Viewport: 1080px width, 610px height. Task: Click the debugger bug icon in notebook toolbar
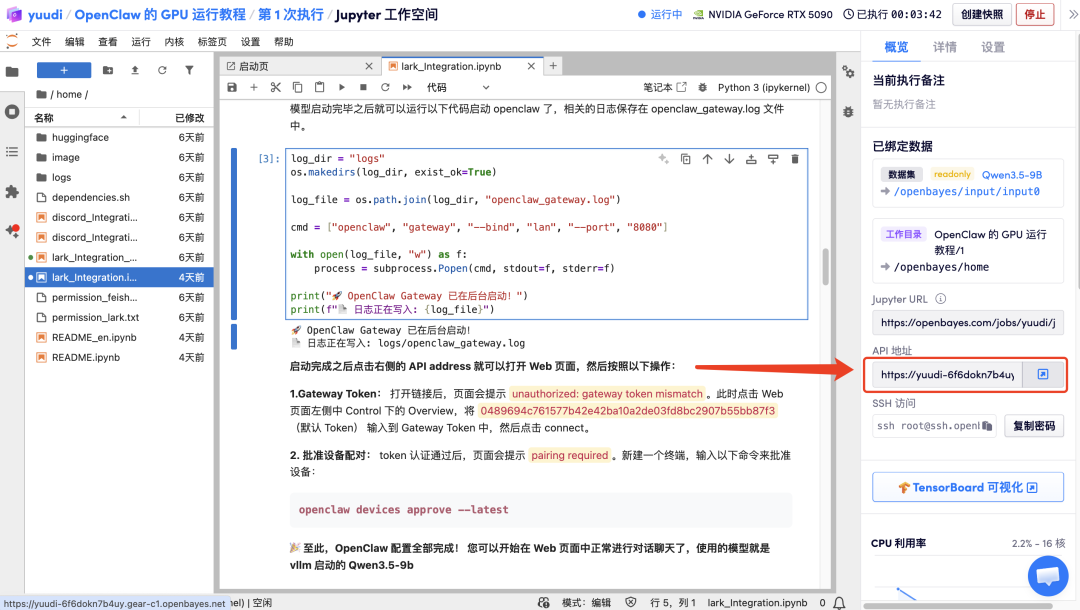pos(703,87)
